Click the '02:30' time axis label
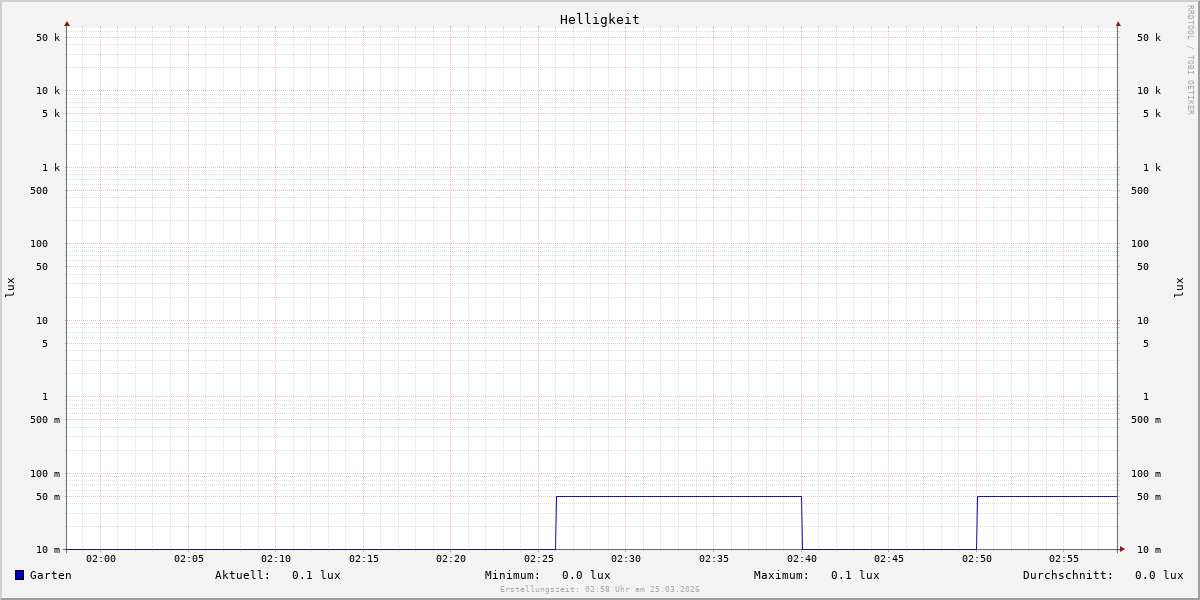Screen dimensions: 1200x600 click(x=626, y=559)
